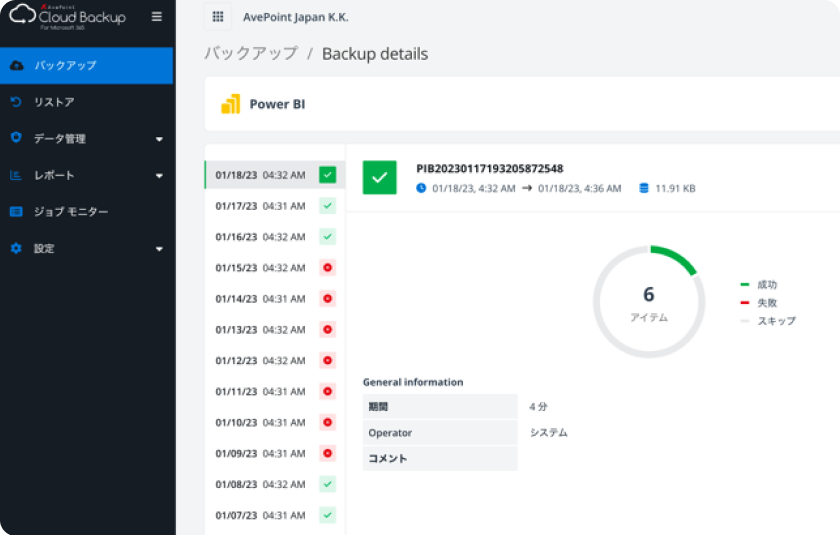The width and height of the screenshot is (840, 536).
Task: Click the failed status icon for 01/09/23
Action: click(x=327, y=454)
